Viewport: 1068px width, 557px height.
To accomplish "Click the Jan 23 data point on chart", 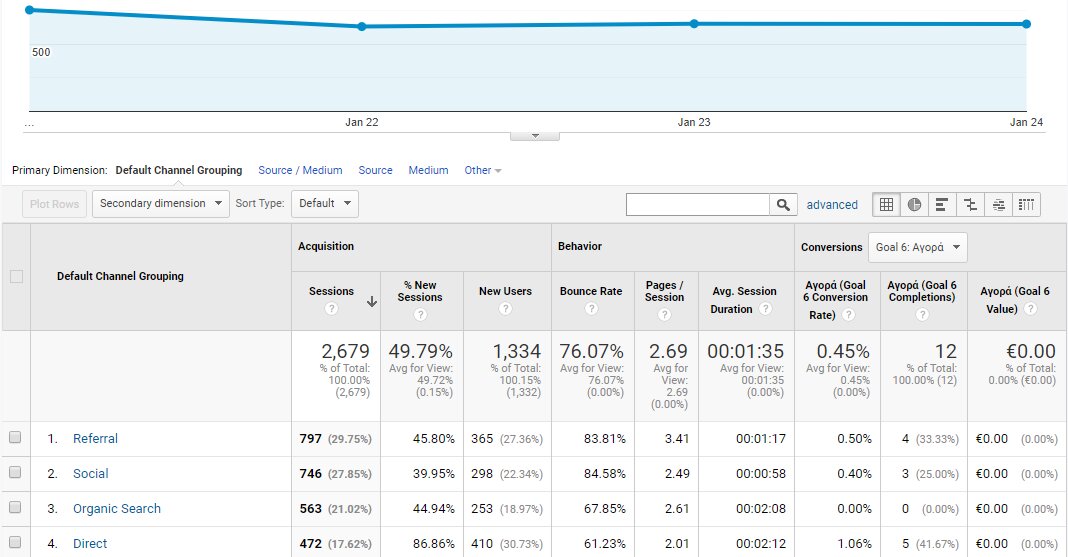I will click(694, 24).
